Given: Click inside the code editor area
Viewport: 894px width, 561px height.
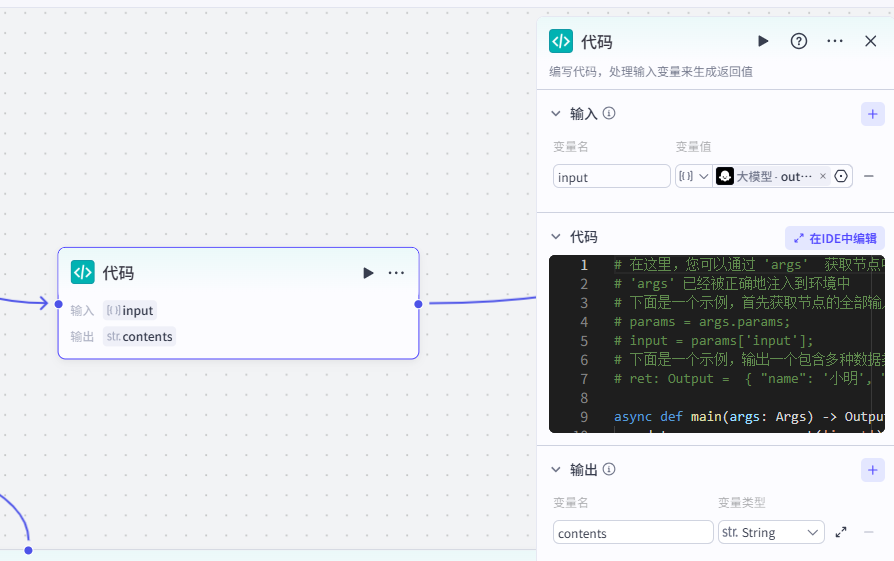Looking at the screenshot, I should click(x=717, y=344).
